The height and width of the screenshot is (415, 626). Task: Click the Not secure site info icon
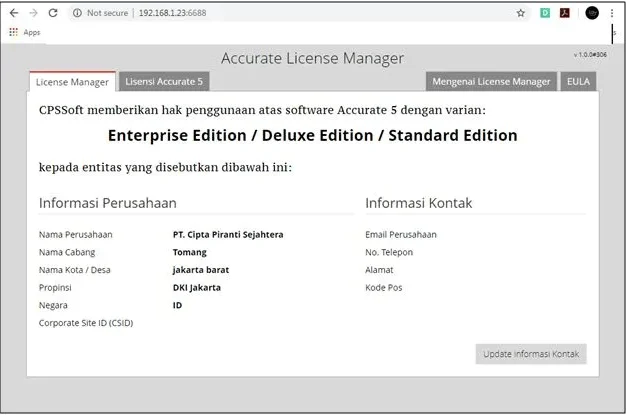pyautogui.click(x=78, y=13)
